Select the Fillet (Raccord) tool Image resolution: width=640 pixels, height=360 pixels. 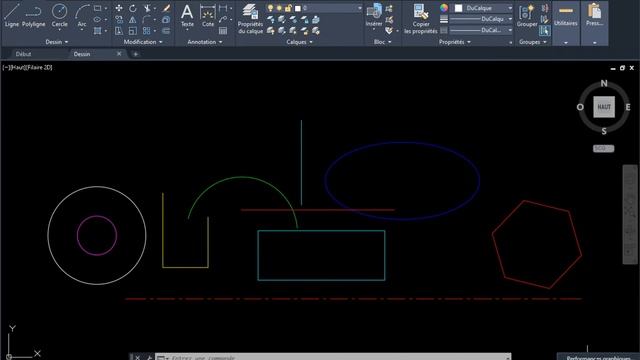147,19
